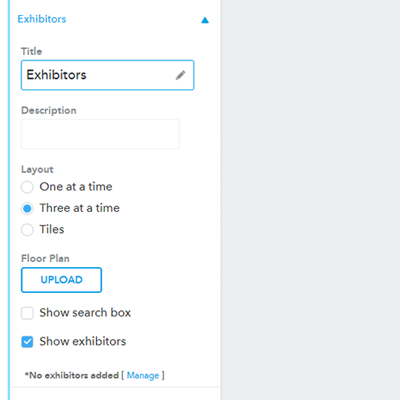This screenshot has width=400, height=400.
Task: Click the blue Exhibitors section header text
Action: coord(42,19)
